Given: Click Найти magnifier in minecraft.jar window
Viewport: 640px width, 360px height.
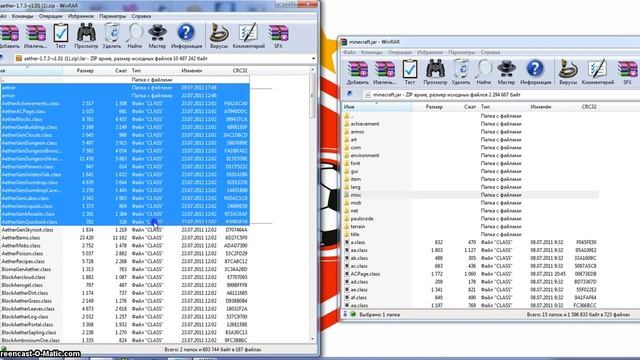Looking at the screenshot, I should [483, 72].
